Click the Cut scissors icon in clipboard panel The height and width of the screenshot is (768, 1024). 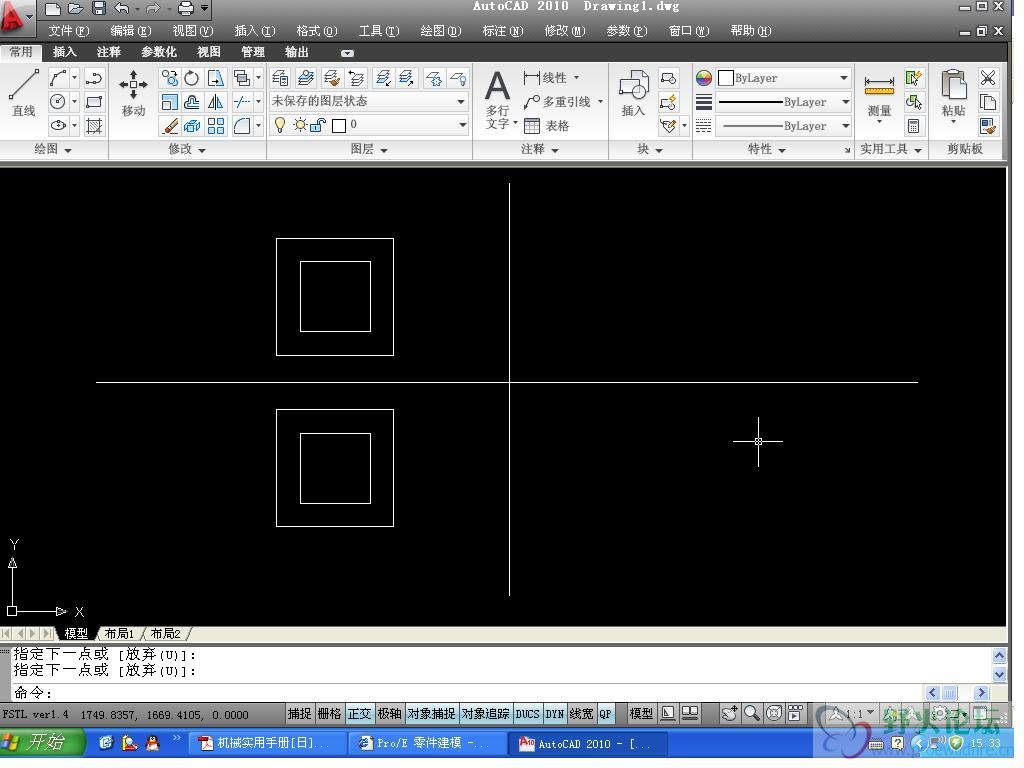pos(987,78)
